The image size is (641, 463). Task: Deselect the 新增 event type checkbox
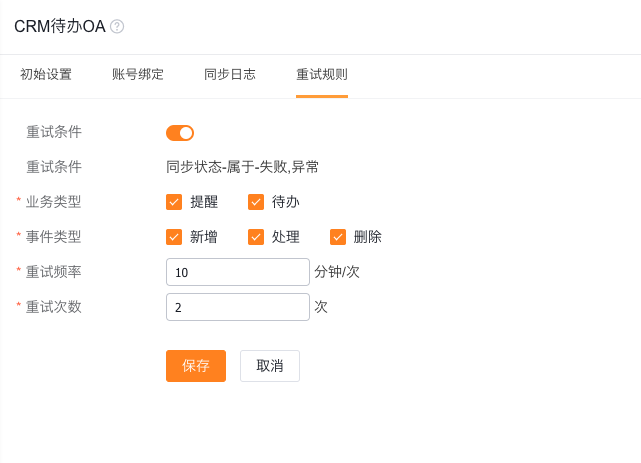pyautogui.click(x=174, y=237)
